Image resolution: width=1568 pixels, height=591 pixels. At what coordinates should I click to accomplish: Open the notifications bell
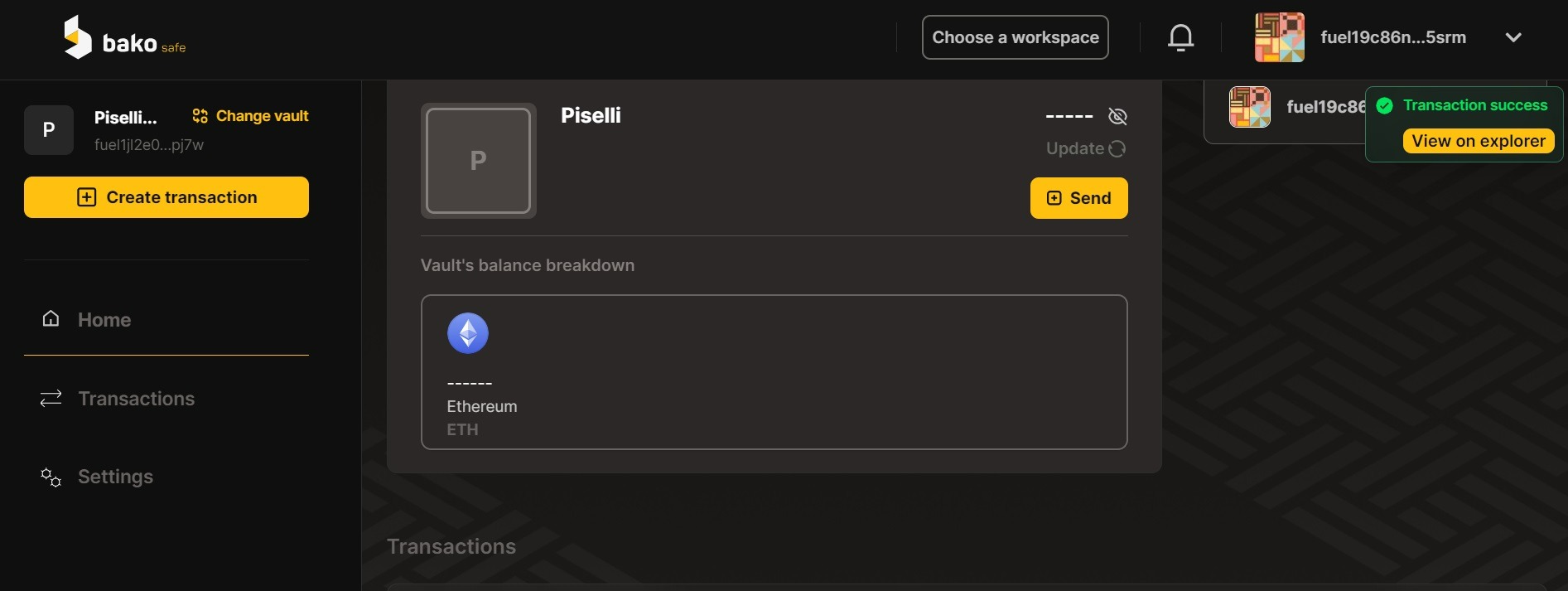tap(1180, 37)
